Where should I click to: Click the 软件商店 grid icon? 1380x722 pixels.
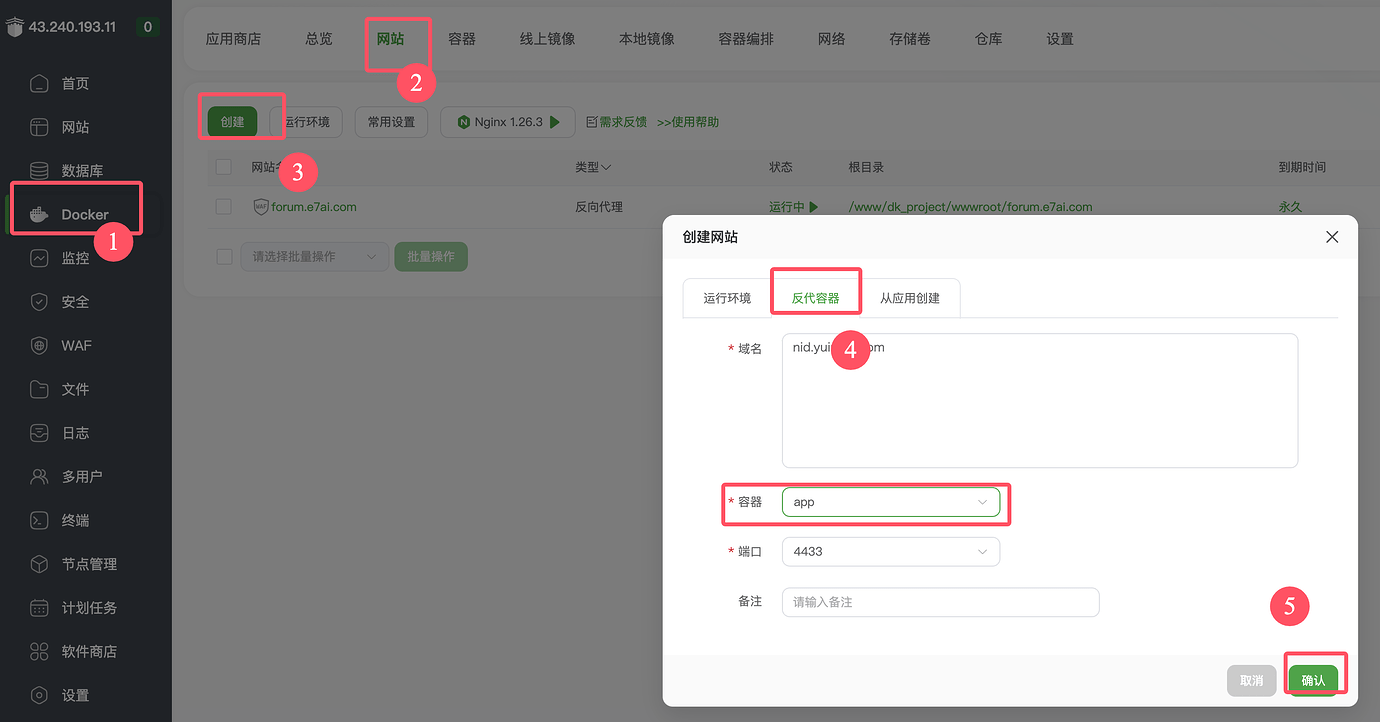pos(39,651)
